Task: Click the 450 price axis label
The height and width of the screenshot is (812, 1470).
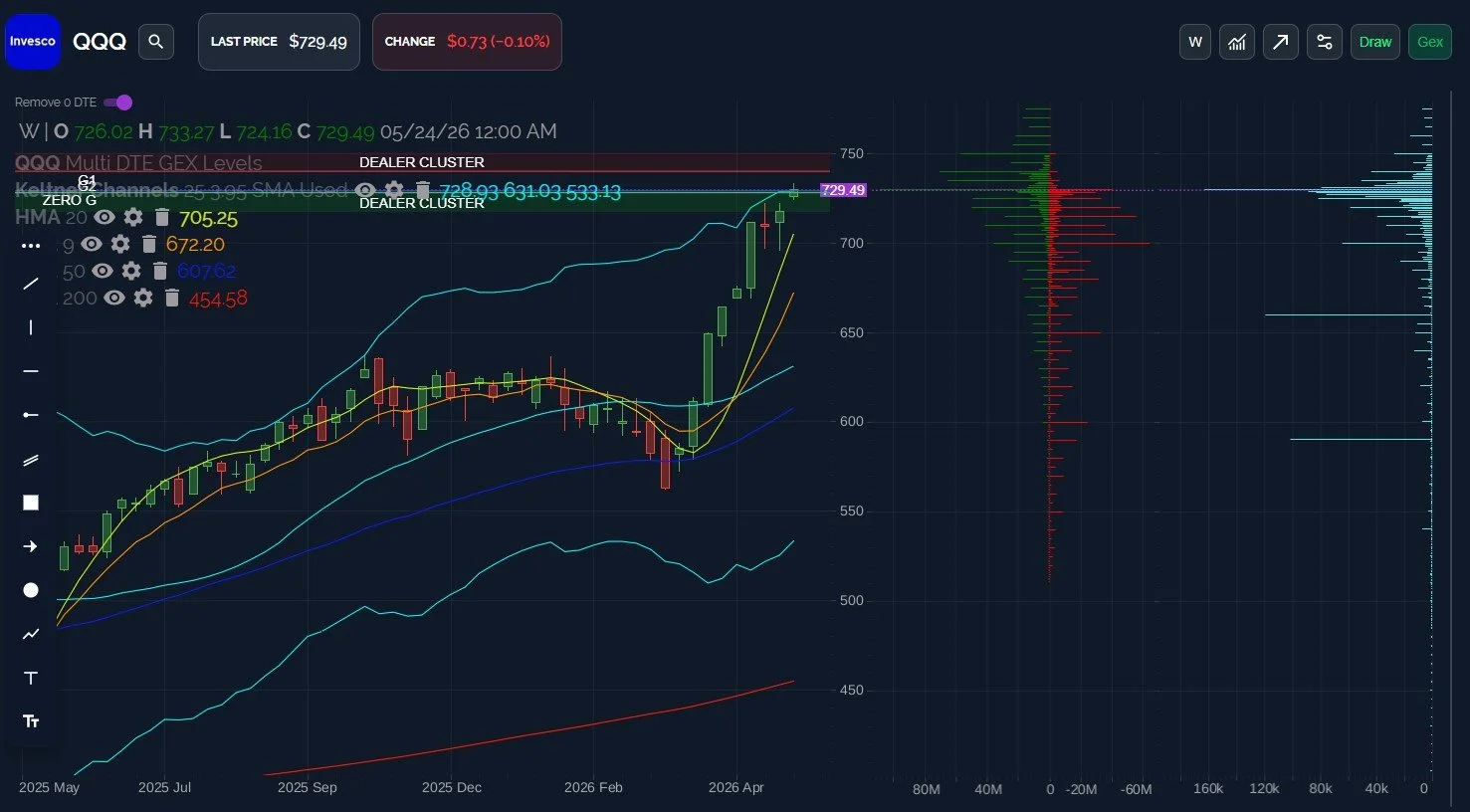Action: point(852,690)
